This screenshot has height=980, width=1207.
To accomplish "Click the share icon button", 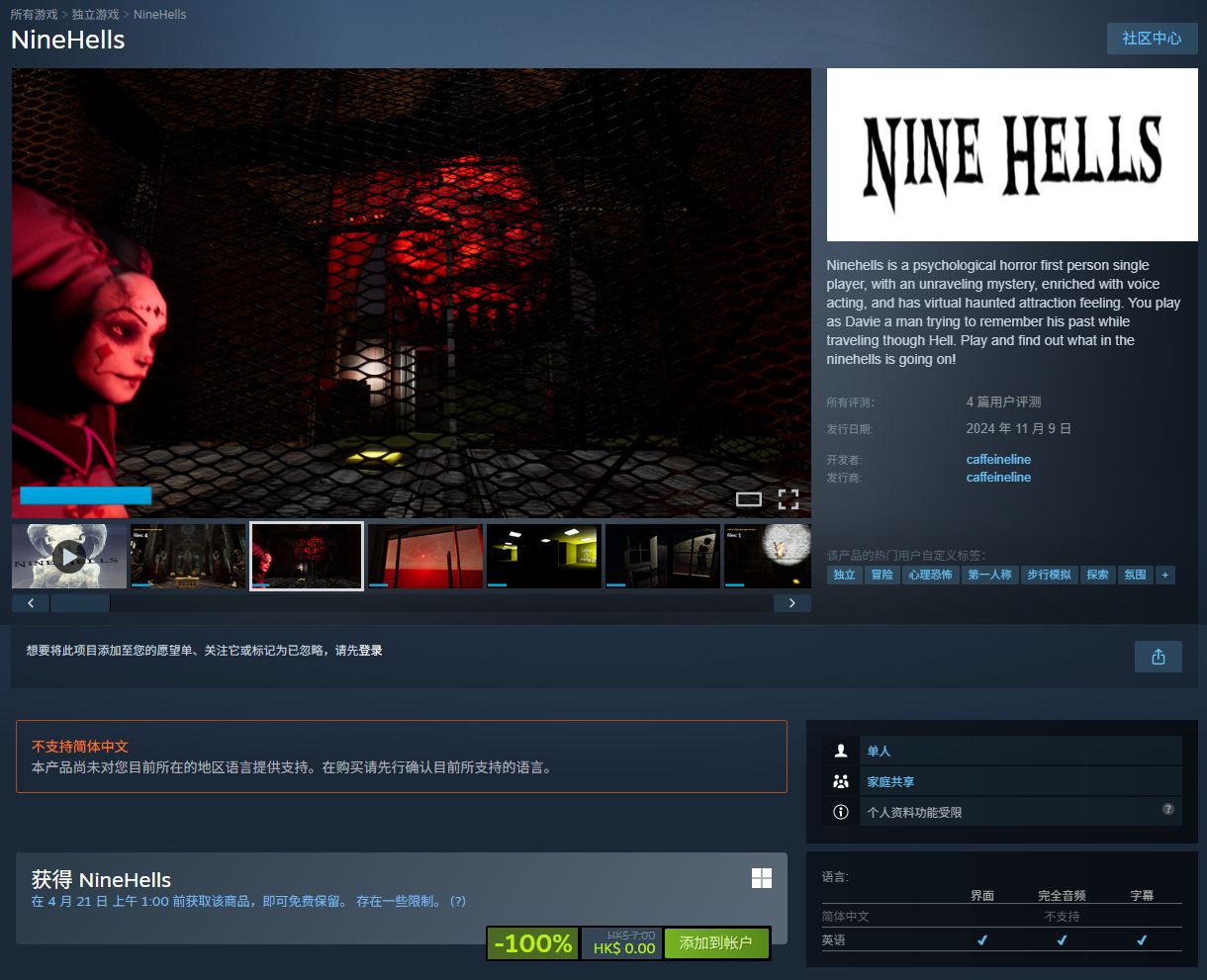I will 1158,657.
